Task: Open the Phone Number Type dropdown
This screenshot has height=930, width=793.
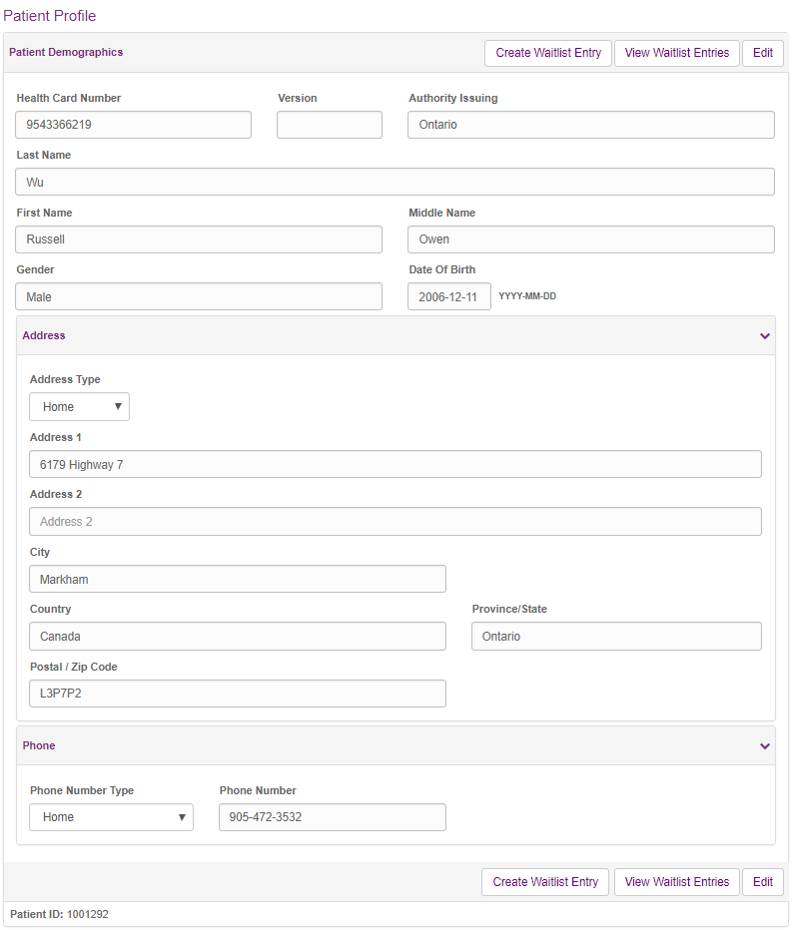Action: click(x=112, y=817)
